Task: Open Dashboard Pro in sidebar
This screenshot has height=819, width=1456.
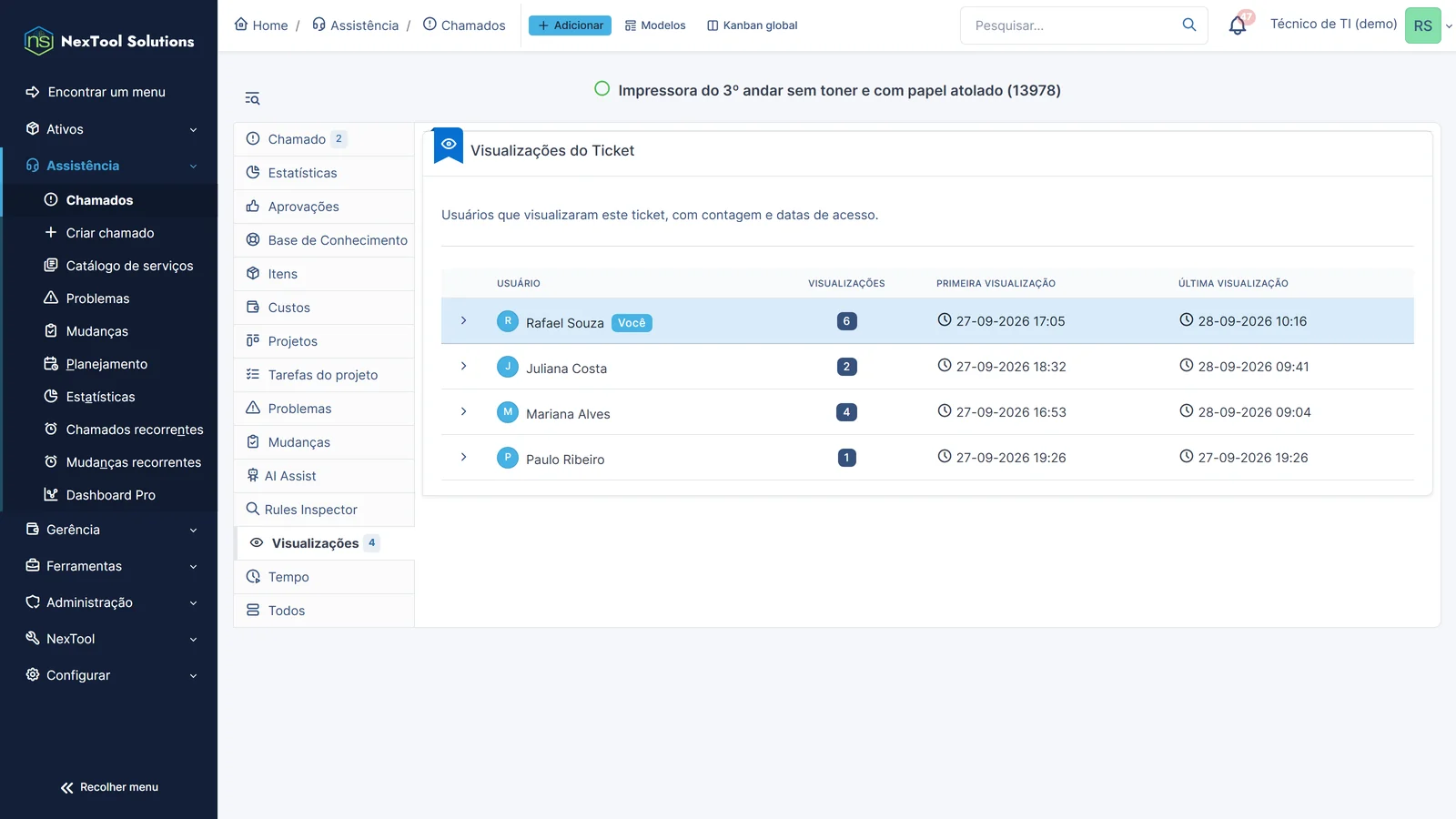Action: pos(110,495)
